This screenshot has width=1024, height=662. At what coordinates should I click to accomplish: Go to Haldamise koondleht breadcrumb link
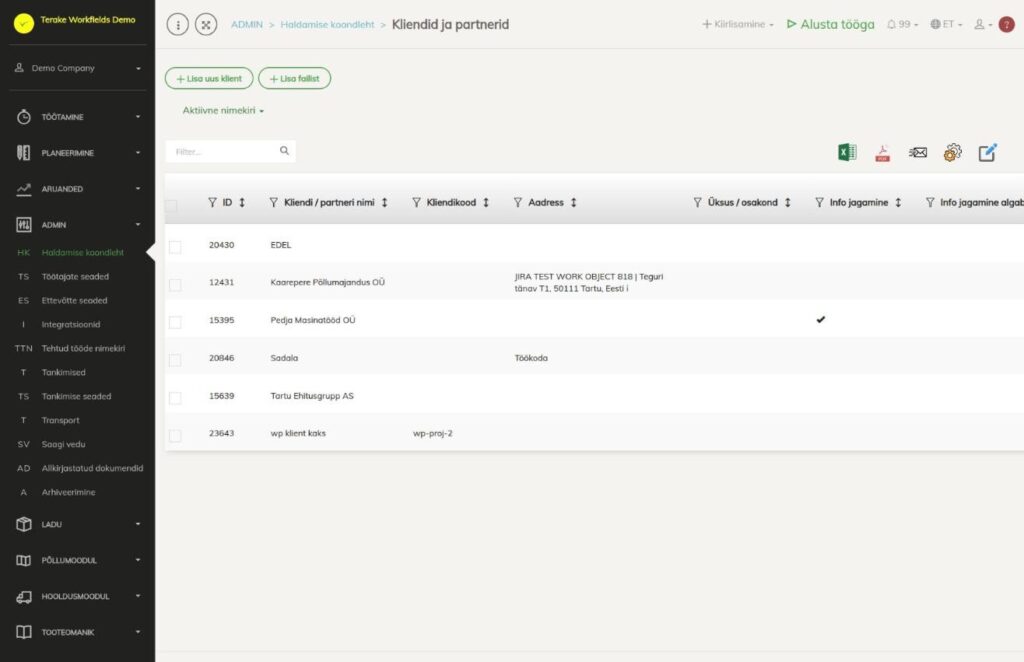coord(327,25)
